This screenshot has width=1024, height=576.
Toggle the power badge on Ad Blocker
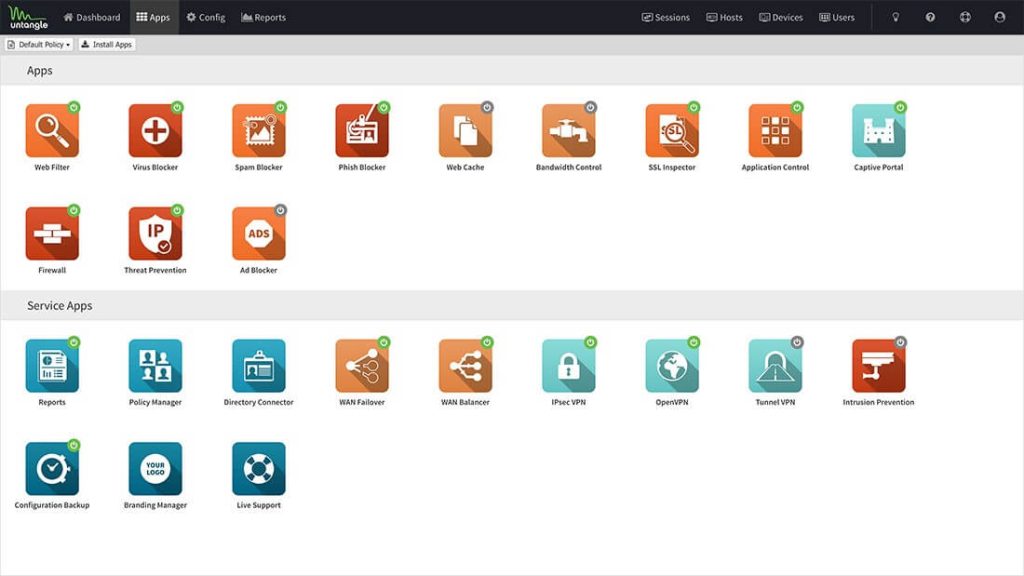tap(280, 210)
